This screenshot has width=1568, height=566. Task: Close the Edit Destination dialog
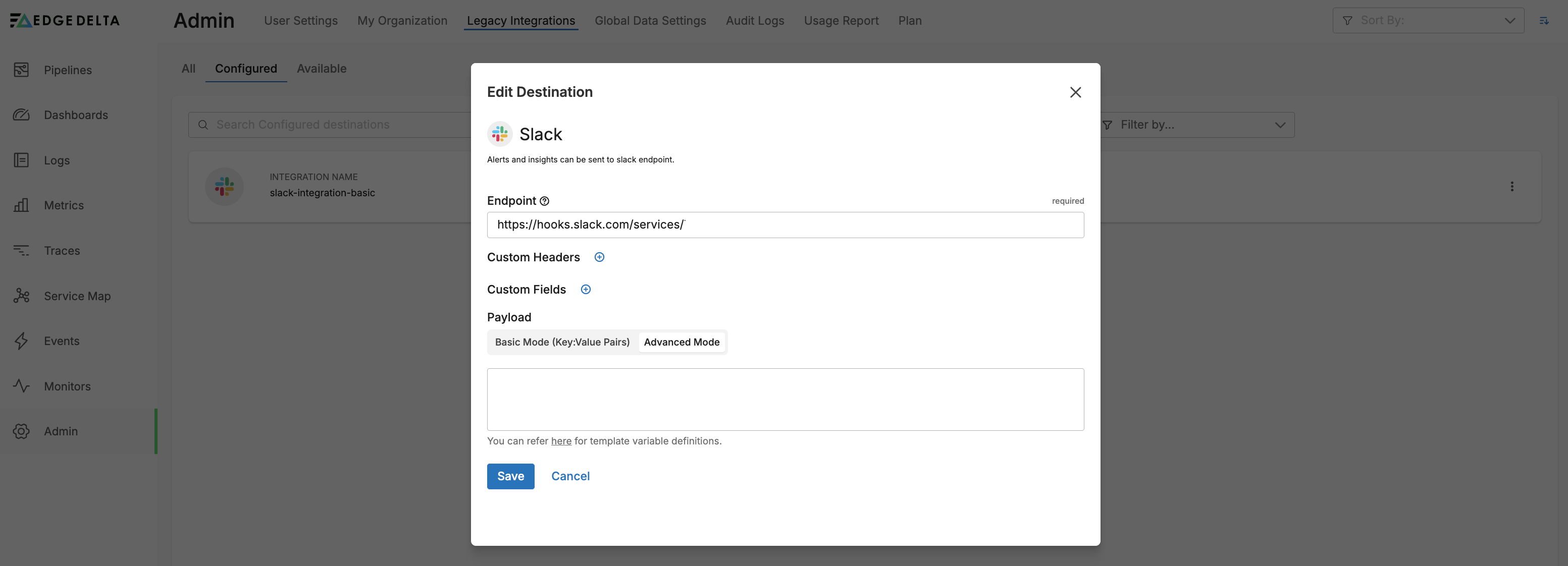(1076, 92)
